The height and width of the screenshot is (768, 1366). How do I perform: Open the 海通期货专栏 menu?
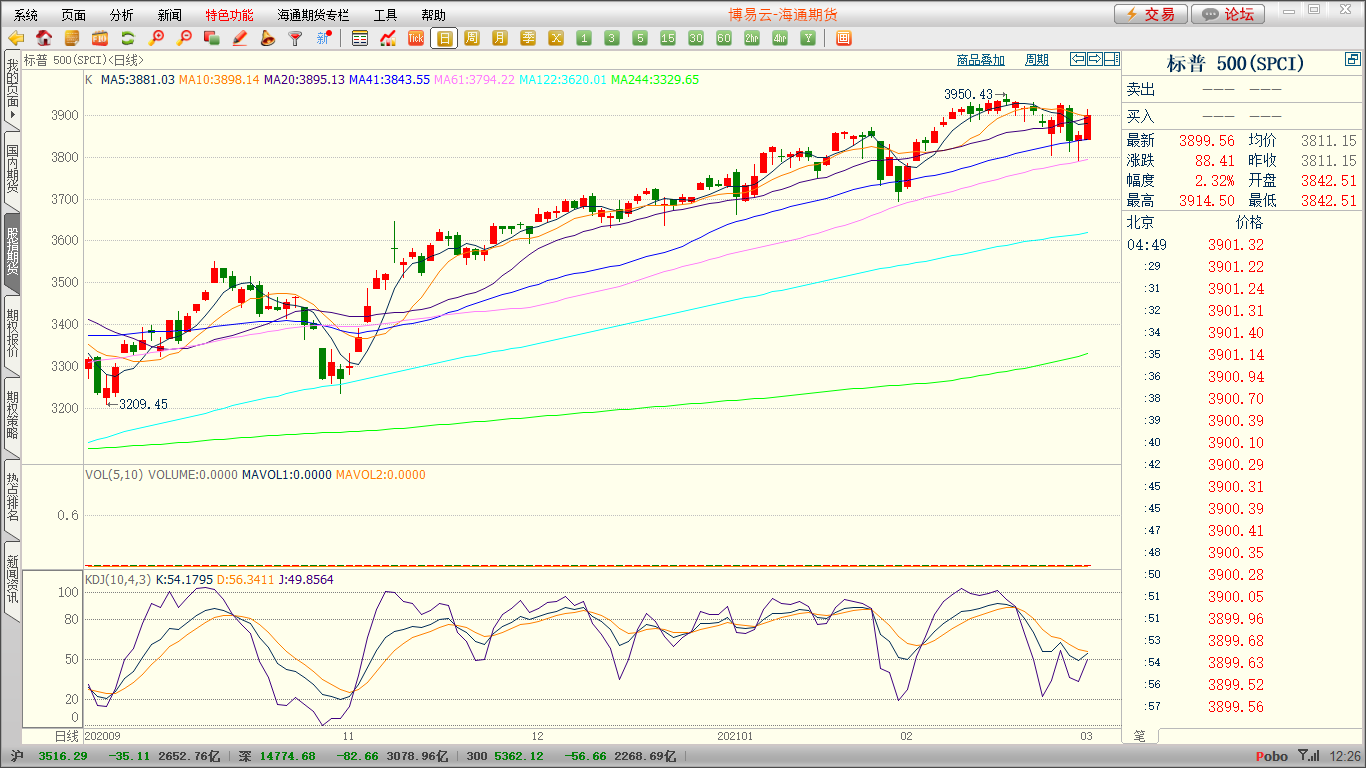click(314, 15)
